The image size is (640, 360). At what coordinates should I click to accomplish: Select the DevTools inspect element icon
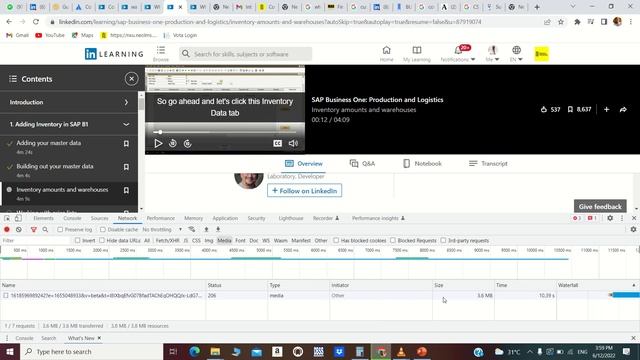(x=7, y=218)
